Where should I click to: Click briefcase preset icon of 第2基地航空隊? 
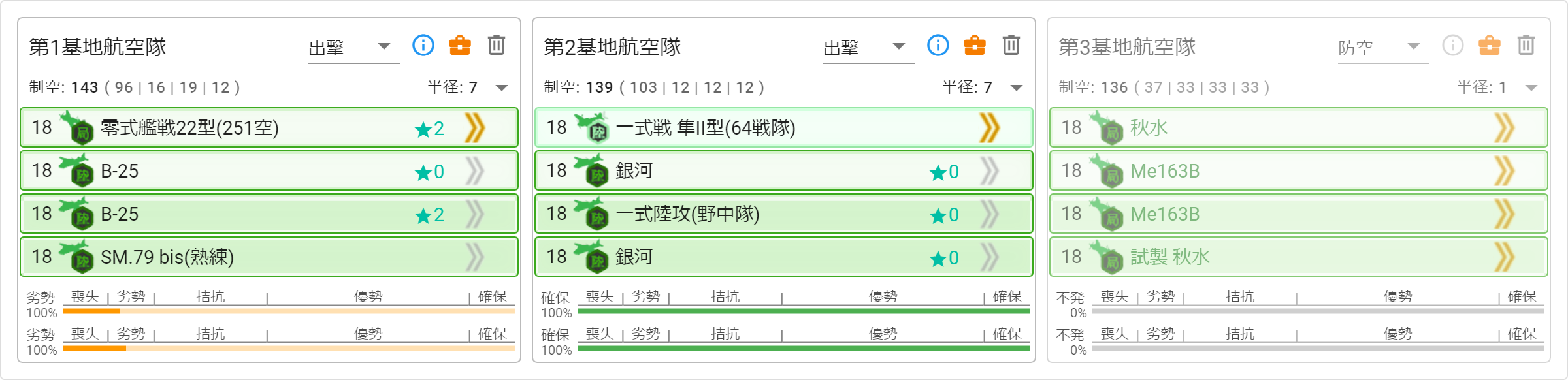975,45
